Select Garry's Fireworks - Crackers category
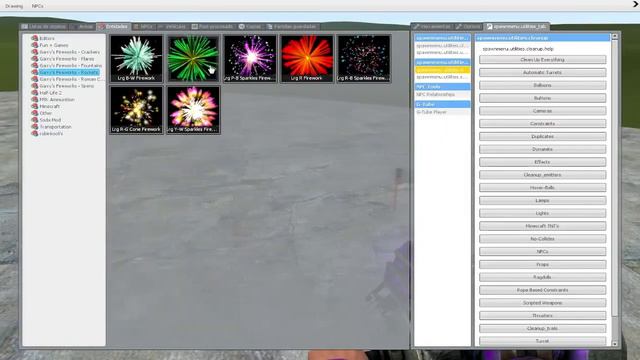640x360 pixels. coord(69,52)
